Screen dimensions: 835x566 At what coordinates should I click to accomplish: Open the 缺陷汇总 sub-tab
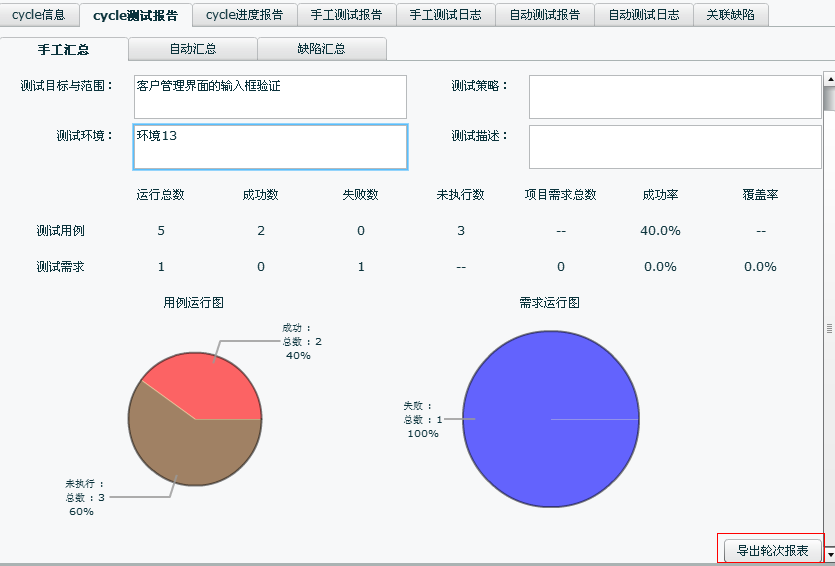click(x=321, y=49)
